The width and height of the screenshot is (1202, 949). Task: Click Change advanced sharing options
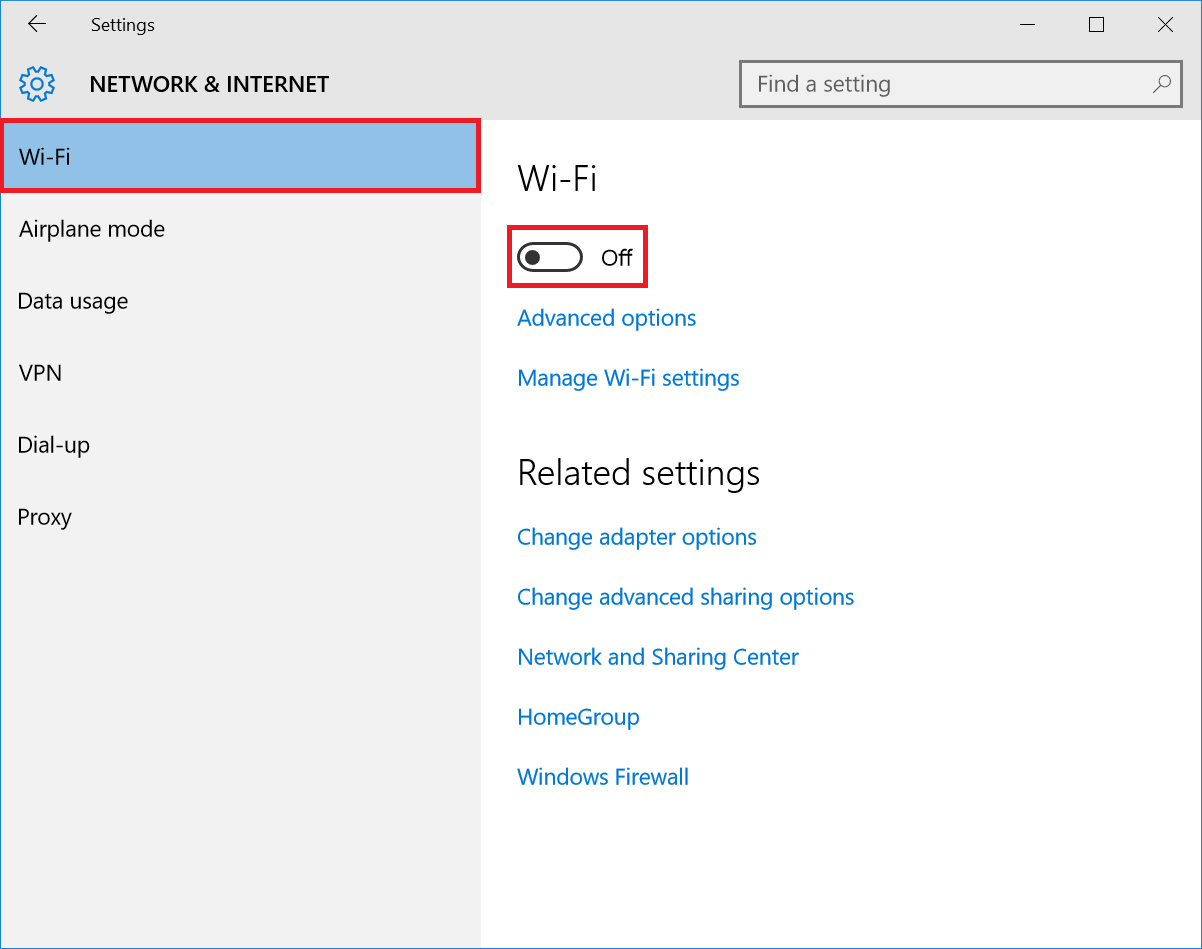685,597
